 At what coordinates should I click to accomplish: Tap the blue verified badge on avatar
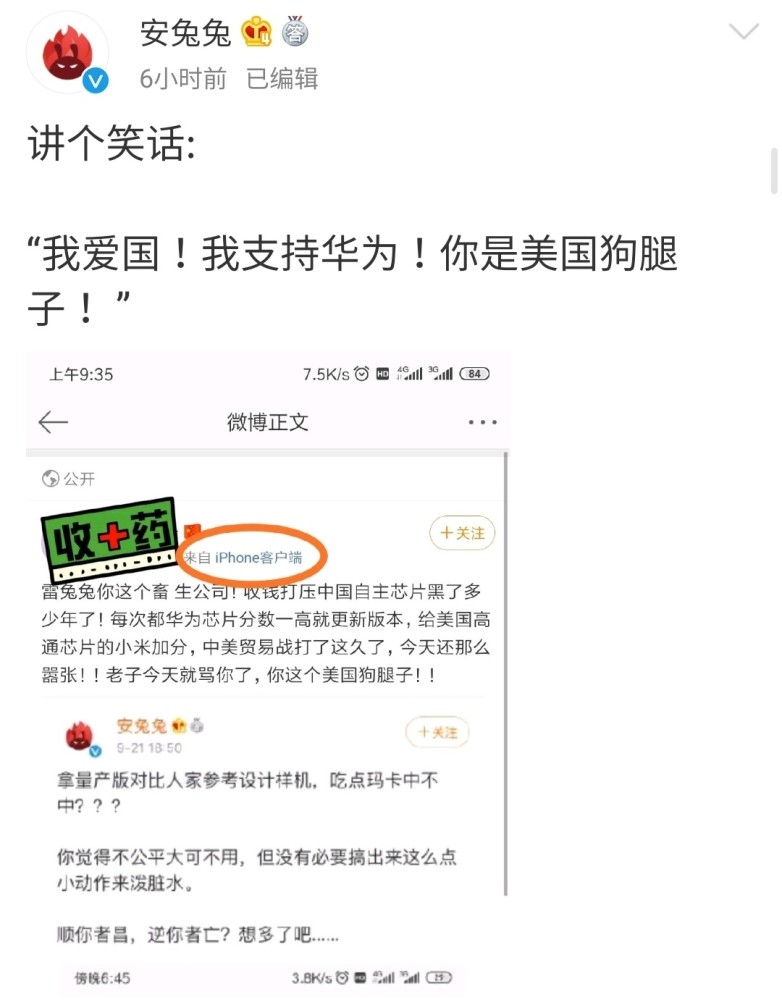(x=96, y=80)
